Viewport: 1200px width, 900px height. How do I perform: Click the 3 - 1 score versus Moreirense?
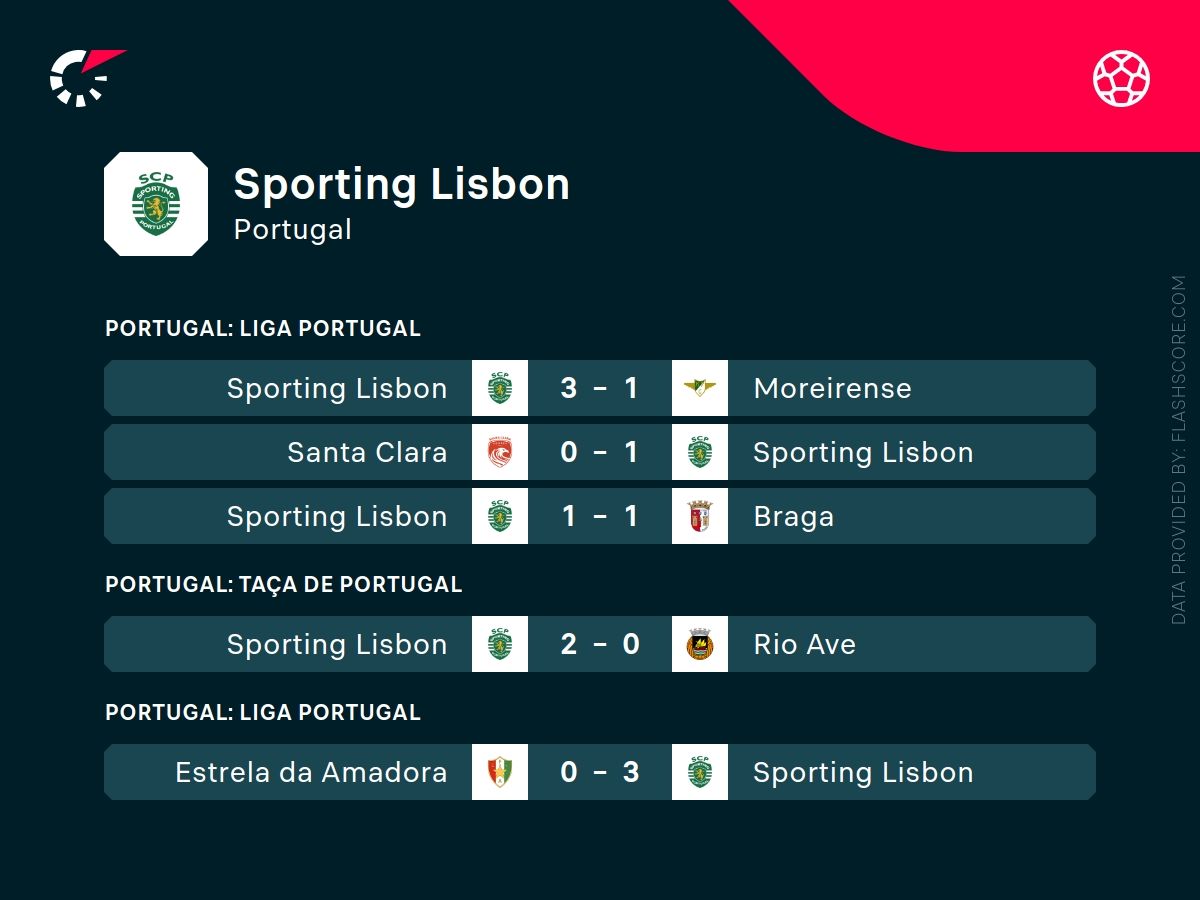point(600,388)
